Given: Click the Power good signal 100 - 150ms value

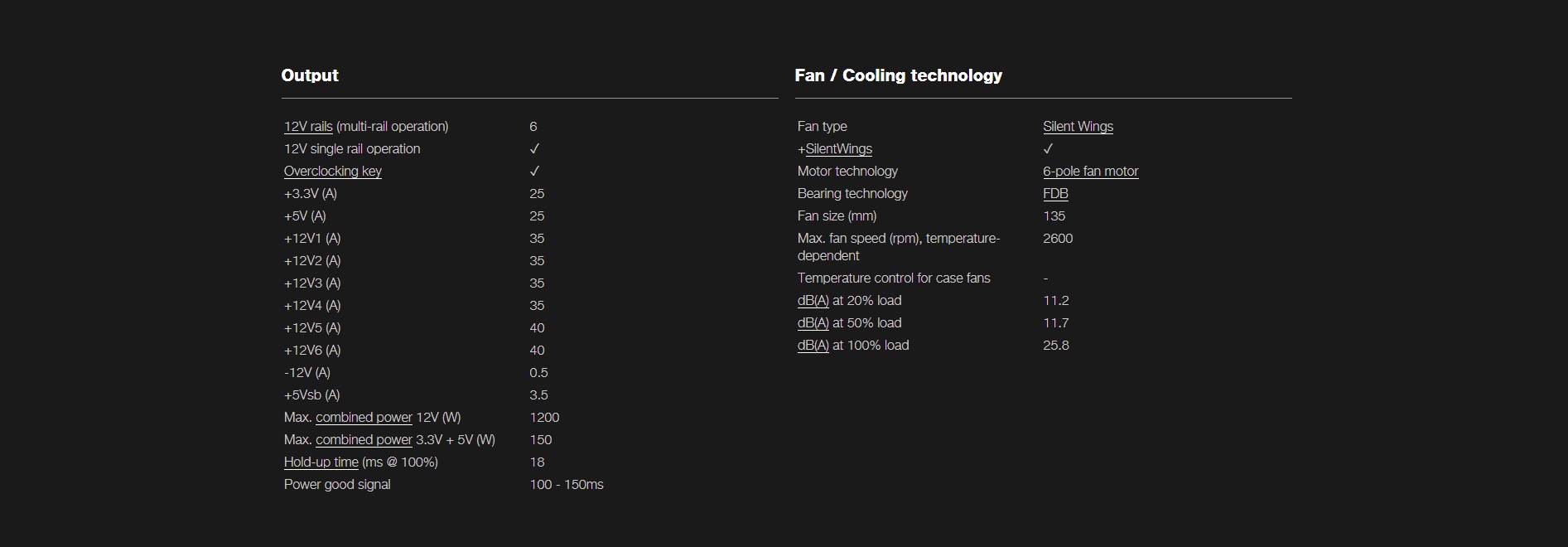Looking at the screenshot, I should pyautogui.click(x=567, y=485).
